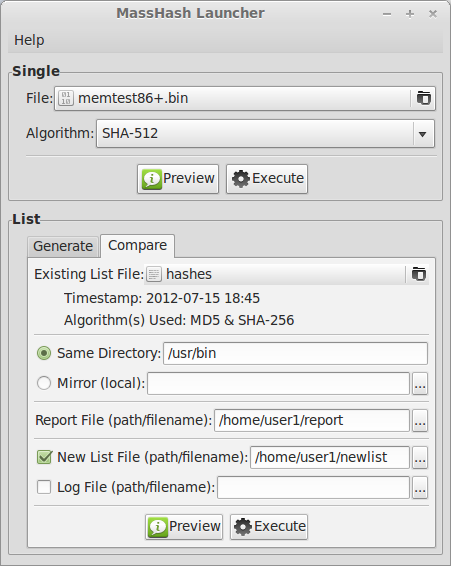The height and width of the screenshot is (566, 451).
Task: Select the Same Directory radio option
Action: (x=44, y=353)
